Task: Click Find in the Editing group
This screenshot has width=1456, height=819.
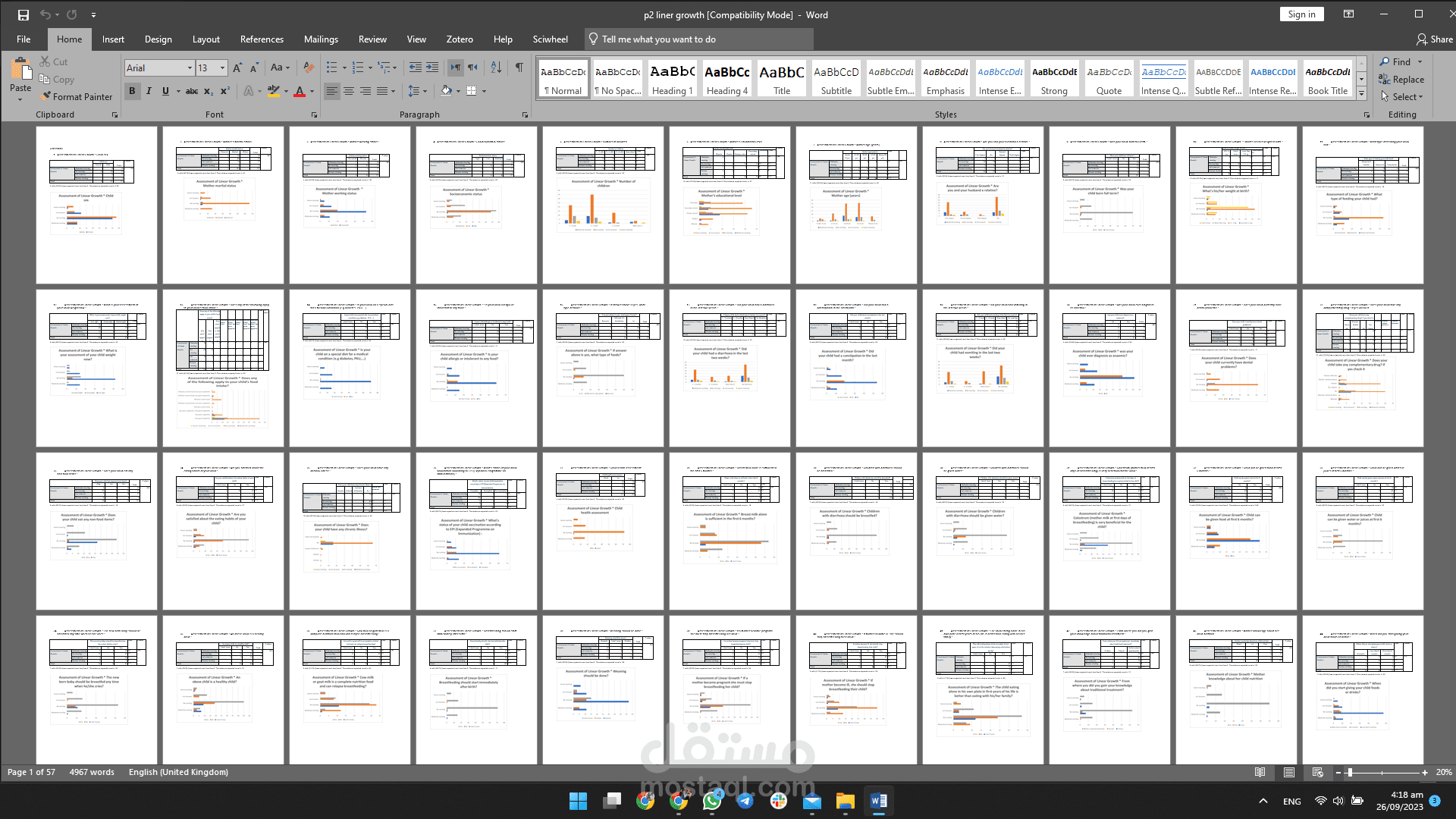Action: 1395,62
